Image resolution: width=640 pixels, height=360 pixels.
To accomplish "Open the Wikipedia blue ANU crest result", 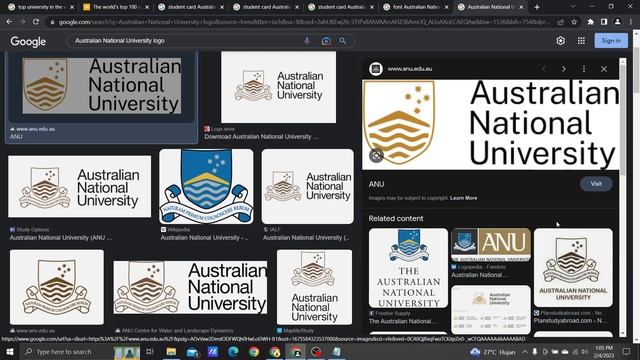I will 206,186.
